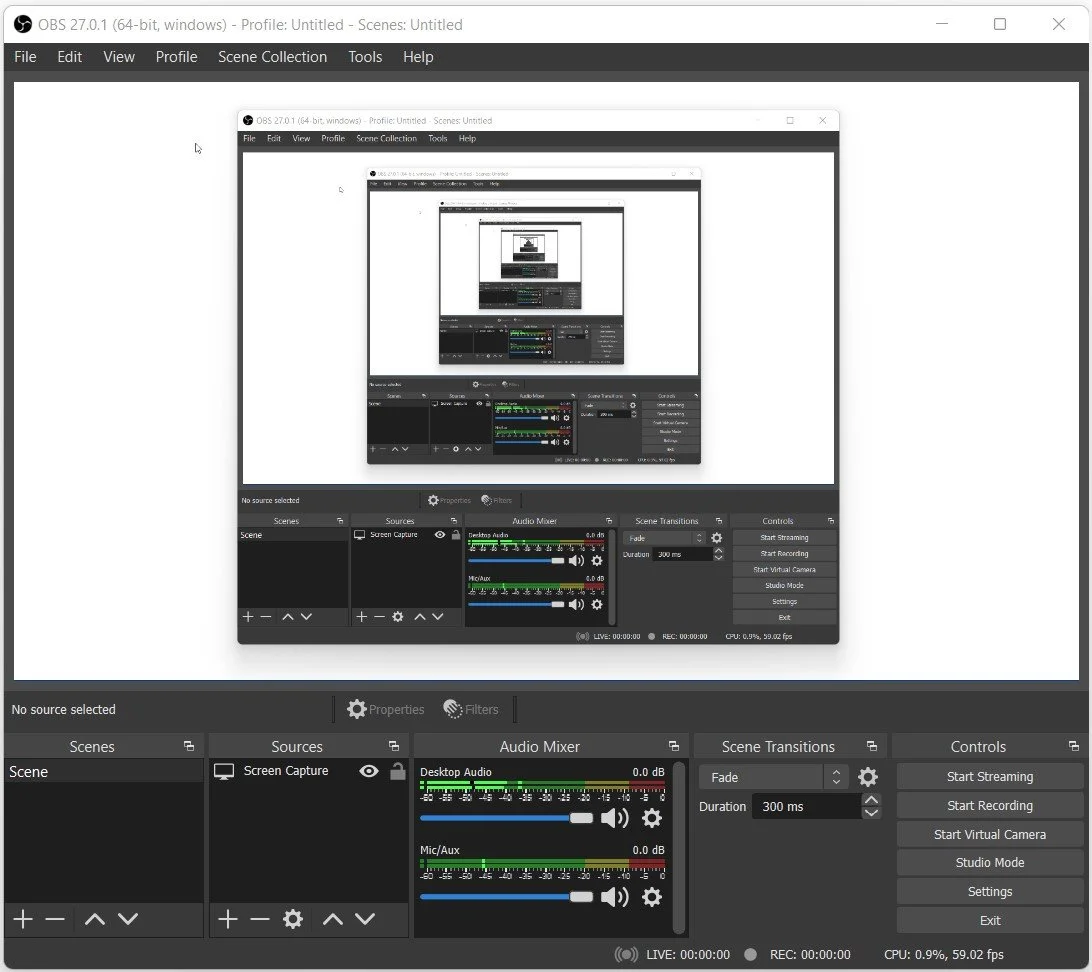Screen dimensions: 1092x972
Task: Decrease transition duration with down arrow
Action: [x=871, y=813]
